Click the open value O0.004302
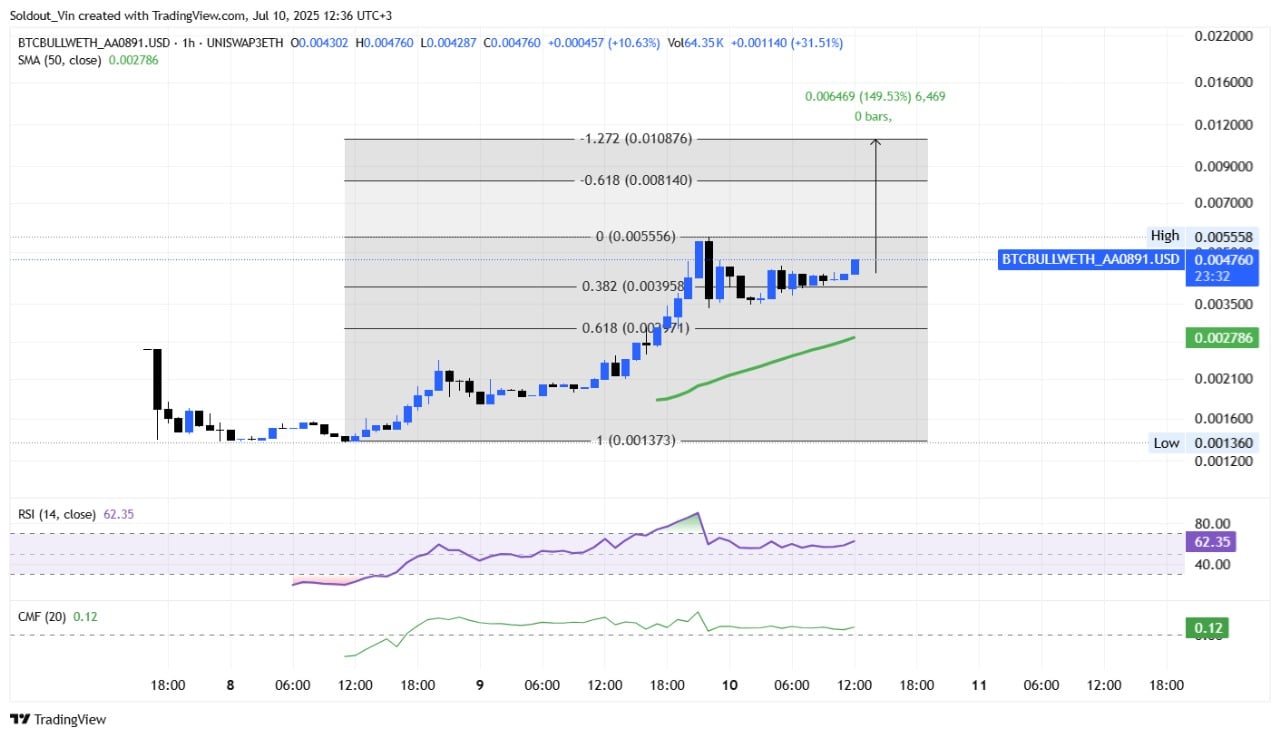Image resolution: width=1280 pixels, height=737 pixels. [318, 43]
